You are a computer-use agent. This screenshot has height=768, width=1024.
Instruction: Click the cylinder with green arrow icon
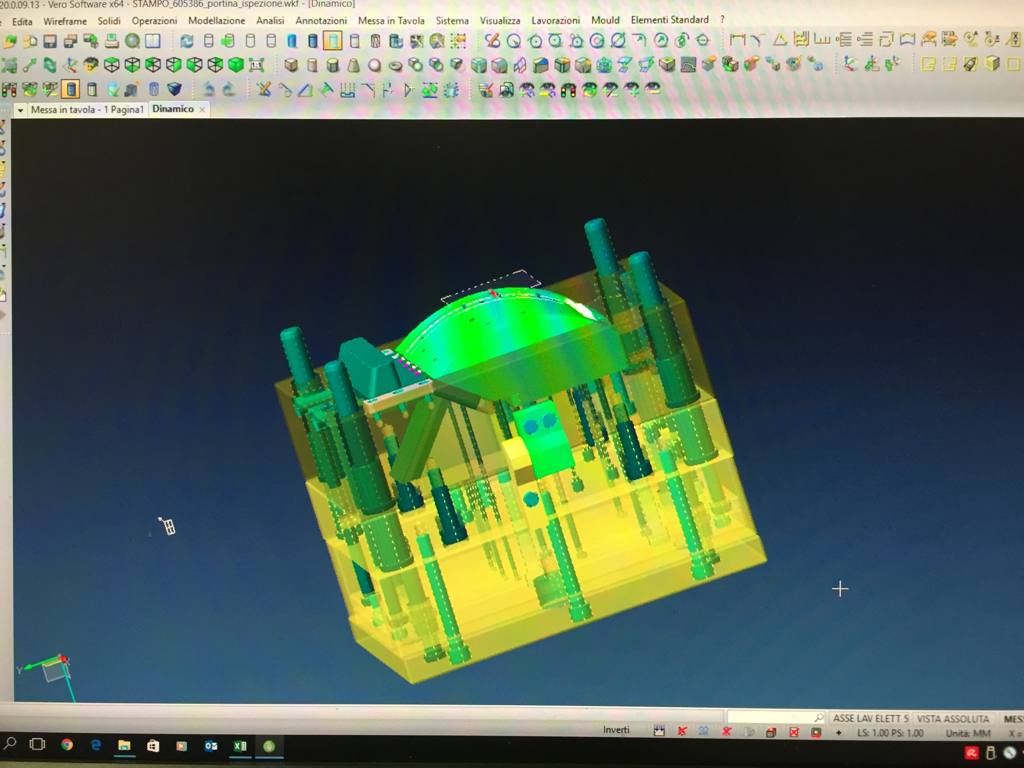click(228, 41)
